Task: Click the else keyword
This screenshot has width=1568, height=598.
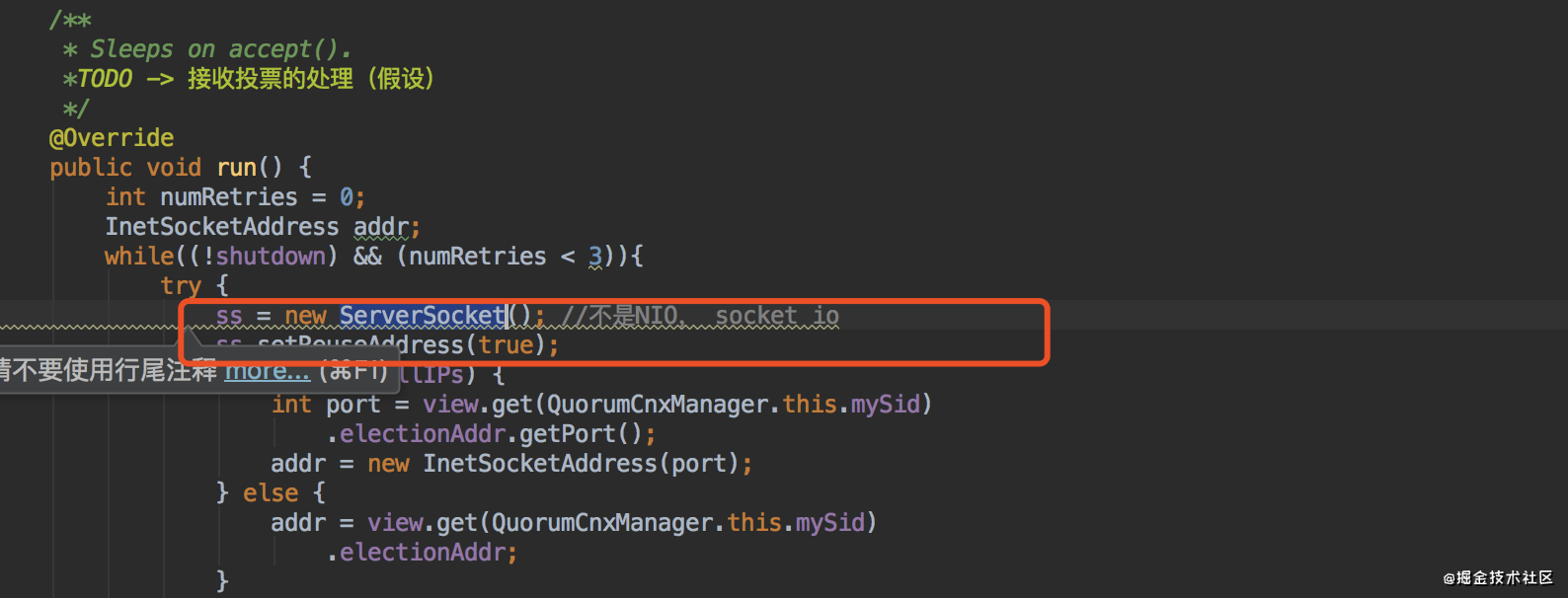Action: [x=271, y=493]
